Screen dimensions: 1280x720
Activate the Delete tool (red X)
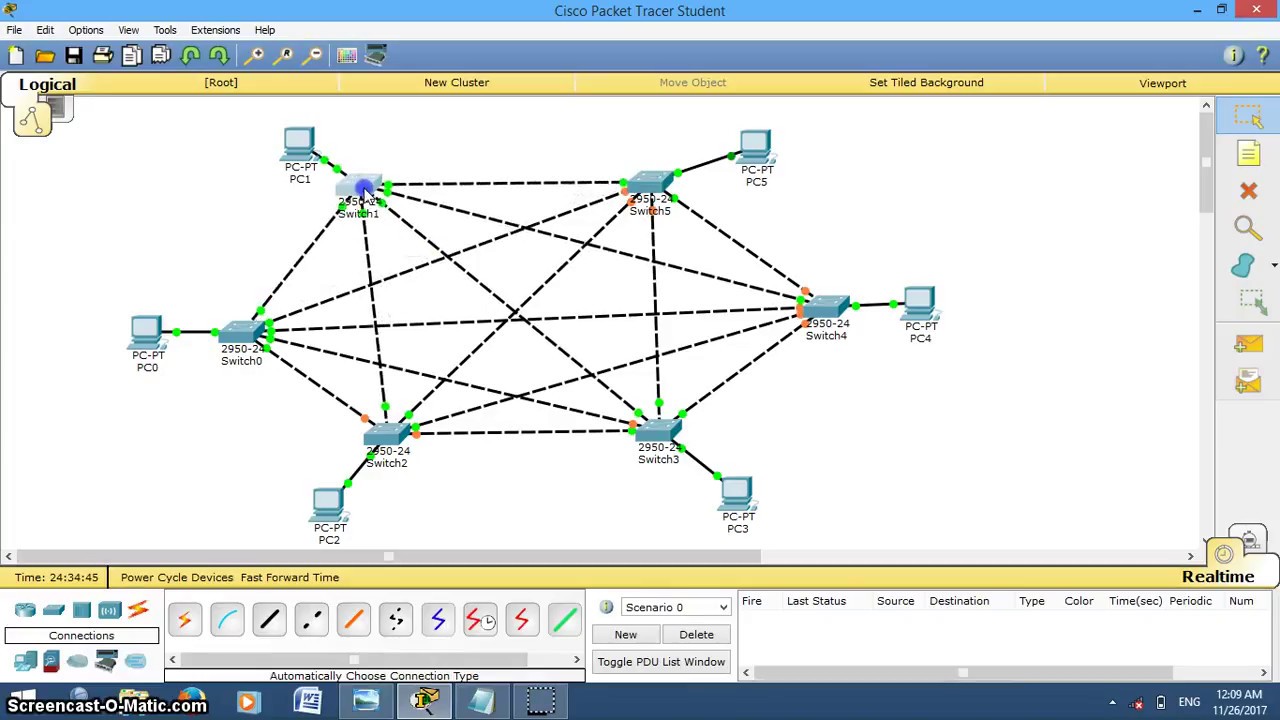pos(1248,190)
